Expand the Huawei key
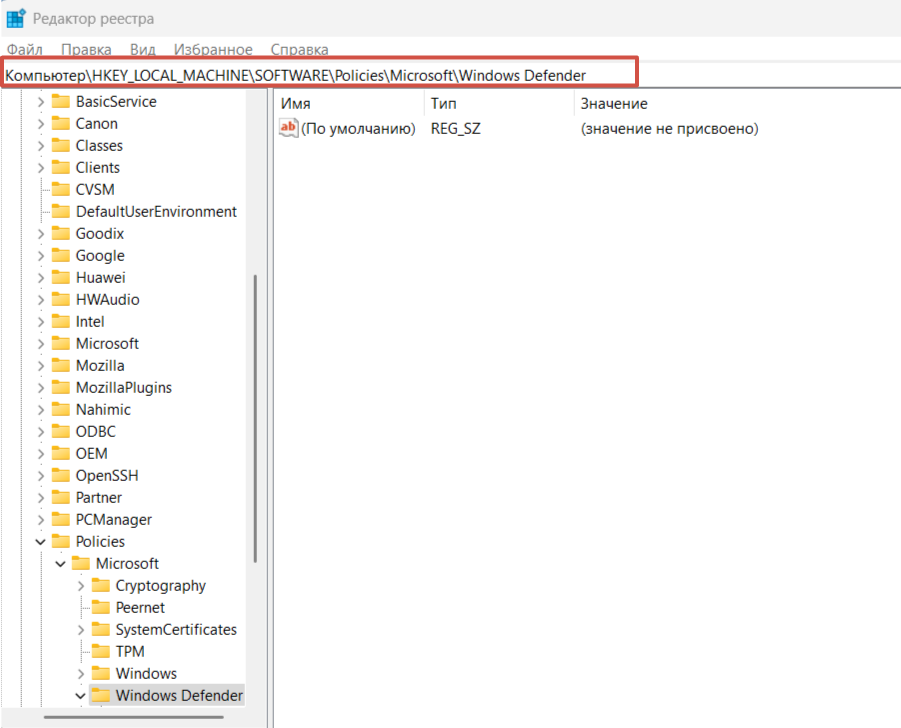 tap(41, 278)
